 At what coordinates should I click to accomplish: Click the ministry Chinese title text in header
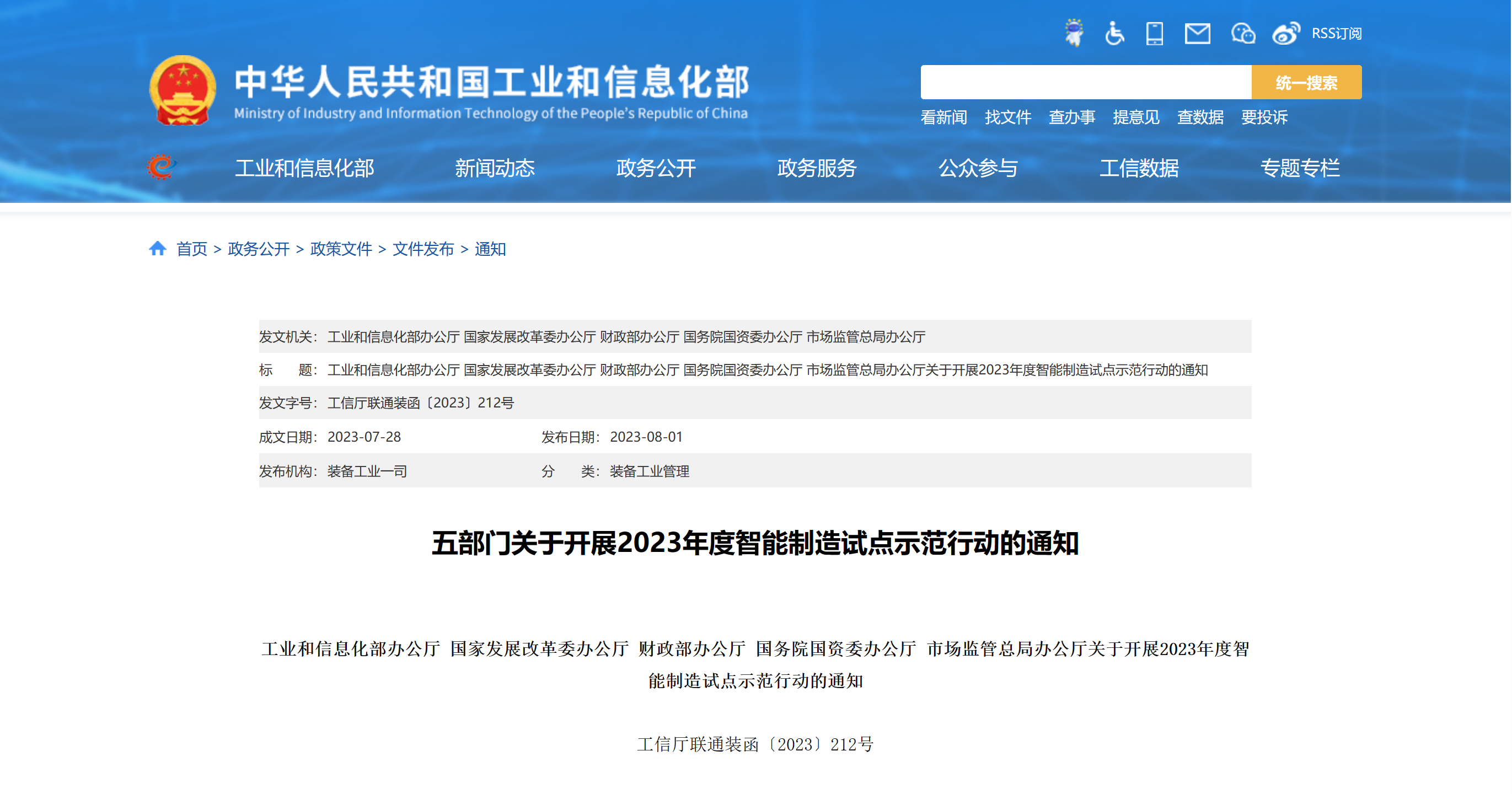[492, 82]
